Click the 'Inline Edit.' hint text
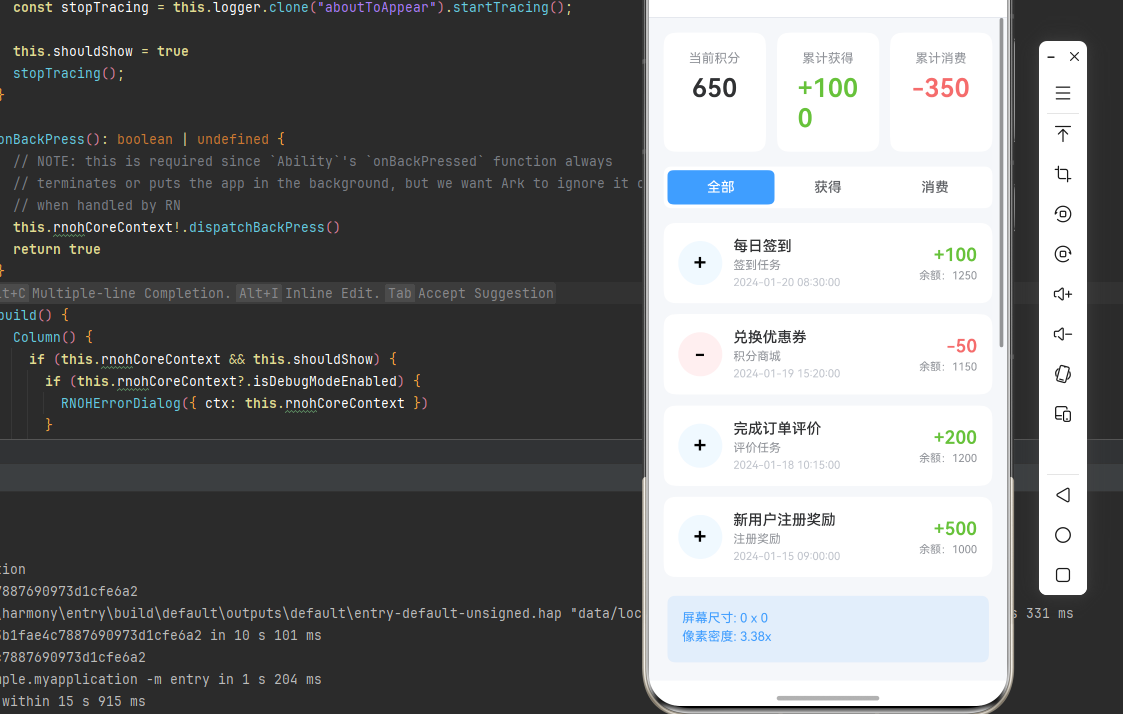This screenshot has width=1123, height=714. click(x=332, y=293)
